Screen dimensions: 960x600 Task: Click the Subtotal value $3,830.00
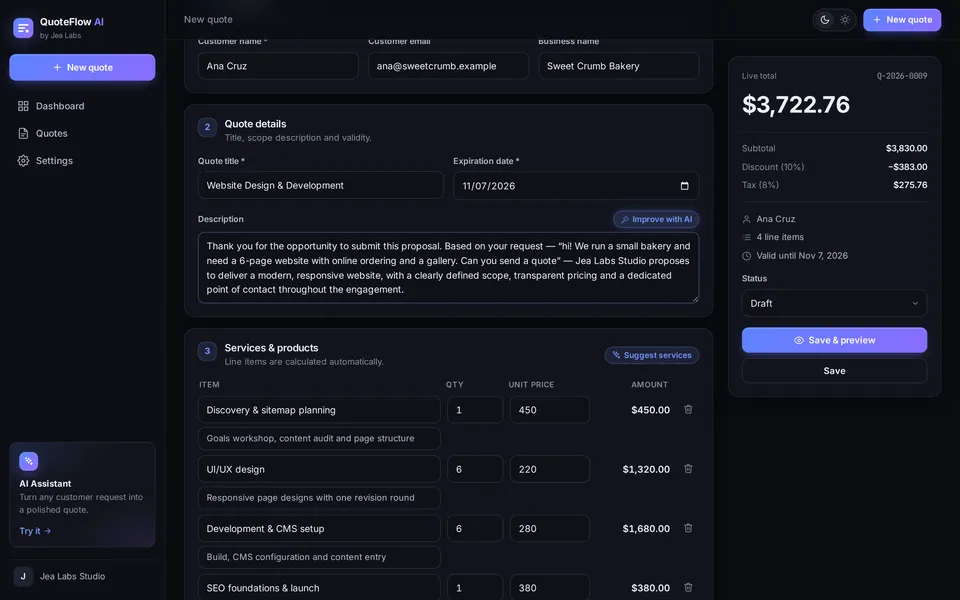pos(906,148)
